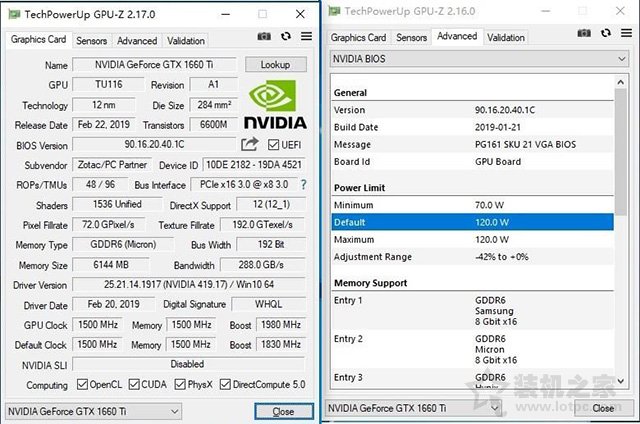Click the Shaders field 1536 Unified
Screen dimensions: 640x424
[118, 204]
